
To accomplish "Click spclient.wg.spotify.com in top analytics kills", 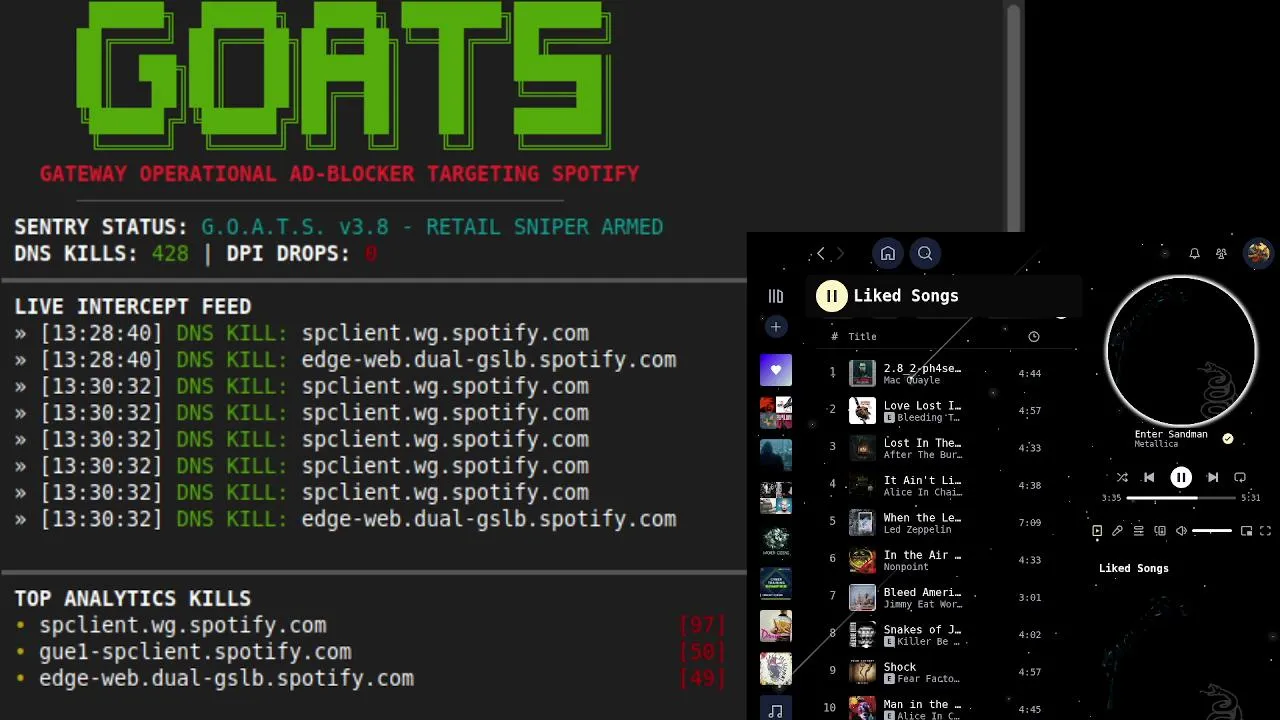I will [183, 625].
